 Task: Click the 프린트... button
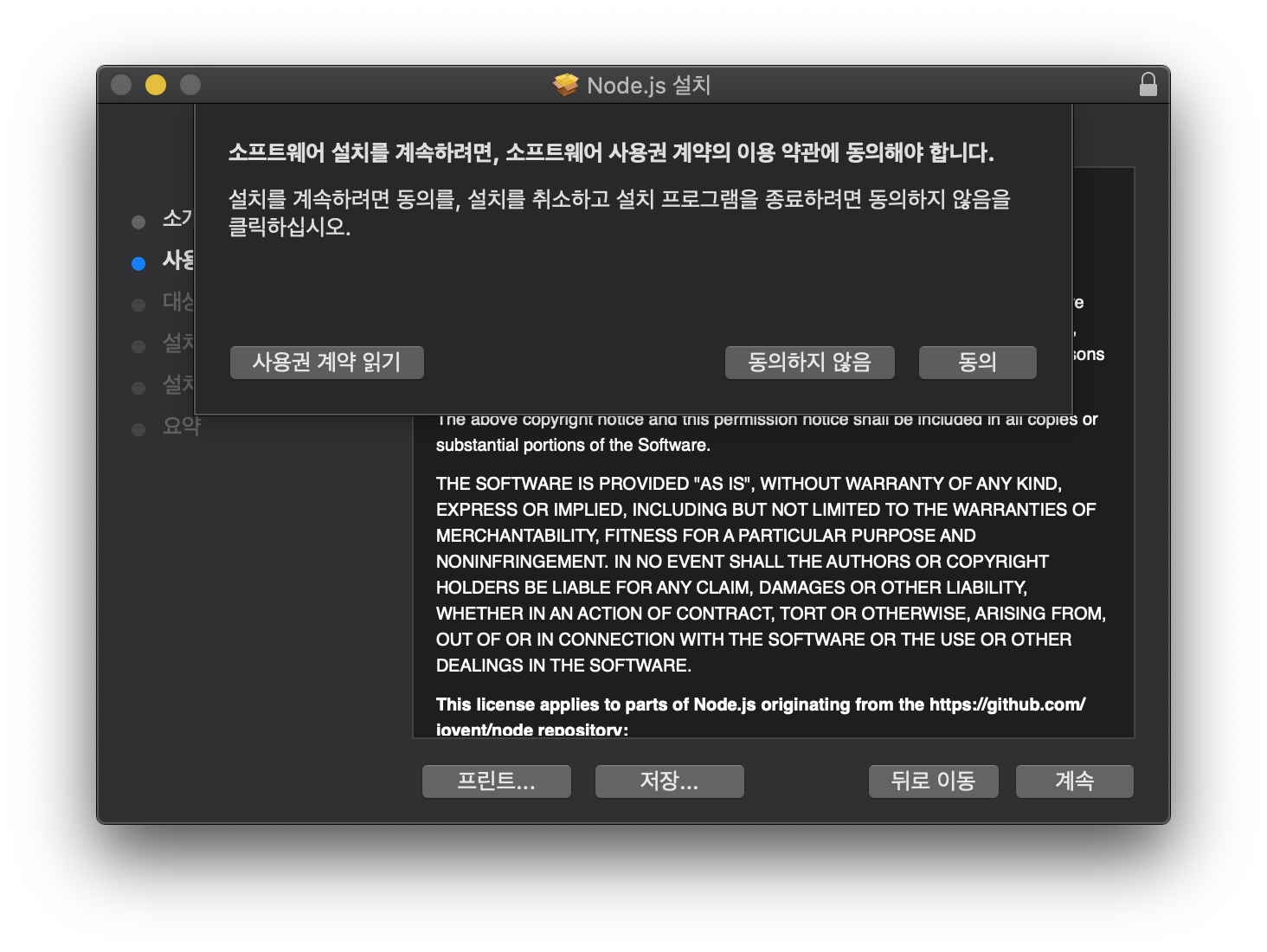point(496,782)
